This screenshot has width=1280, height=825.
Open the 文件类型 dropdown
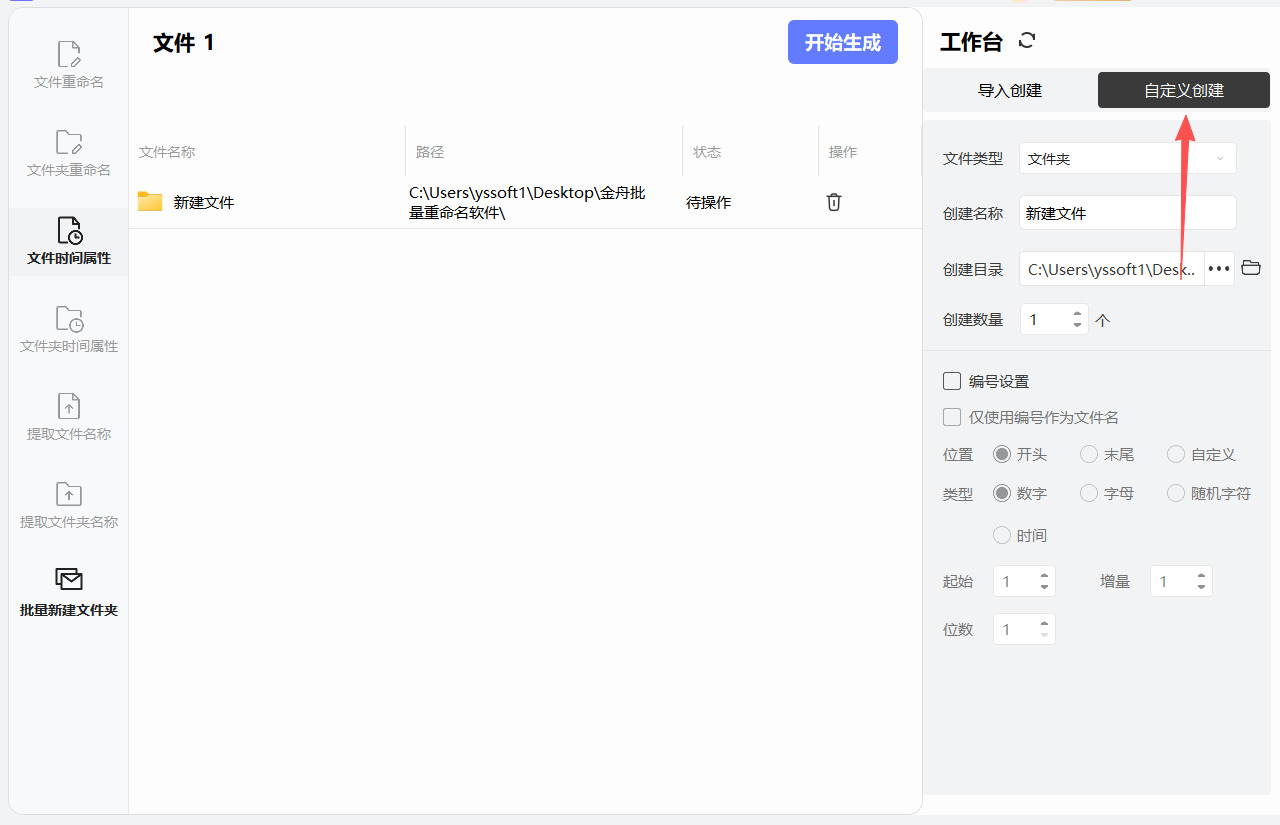click(x=1128, y=158)
